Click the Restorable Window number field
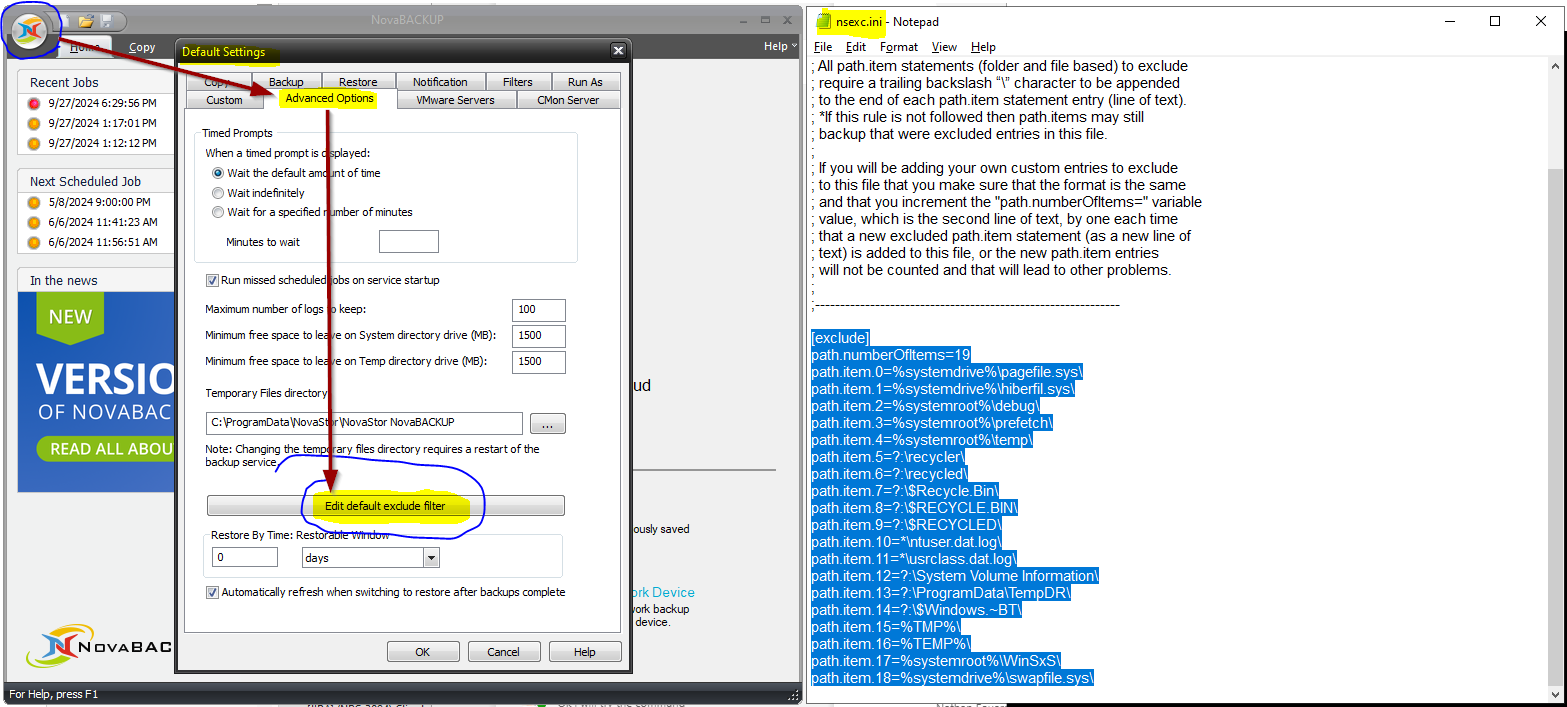Screen dimensions: 1567x707 pyautogui.click(x=245, y=557)
